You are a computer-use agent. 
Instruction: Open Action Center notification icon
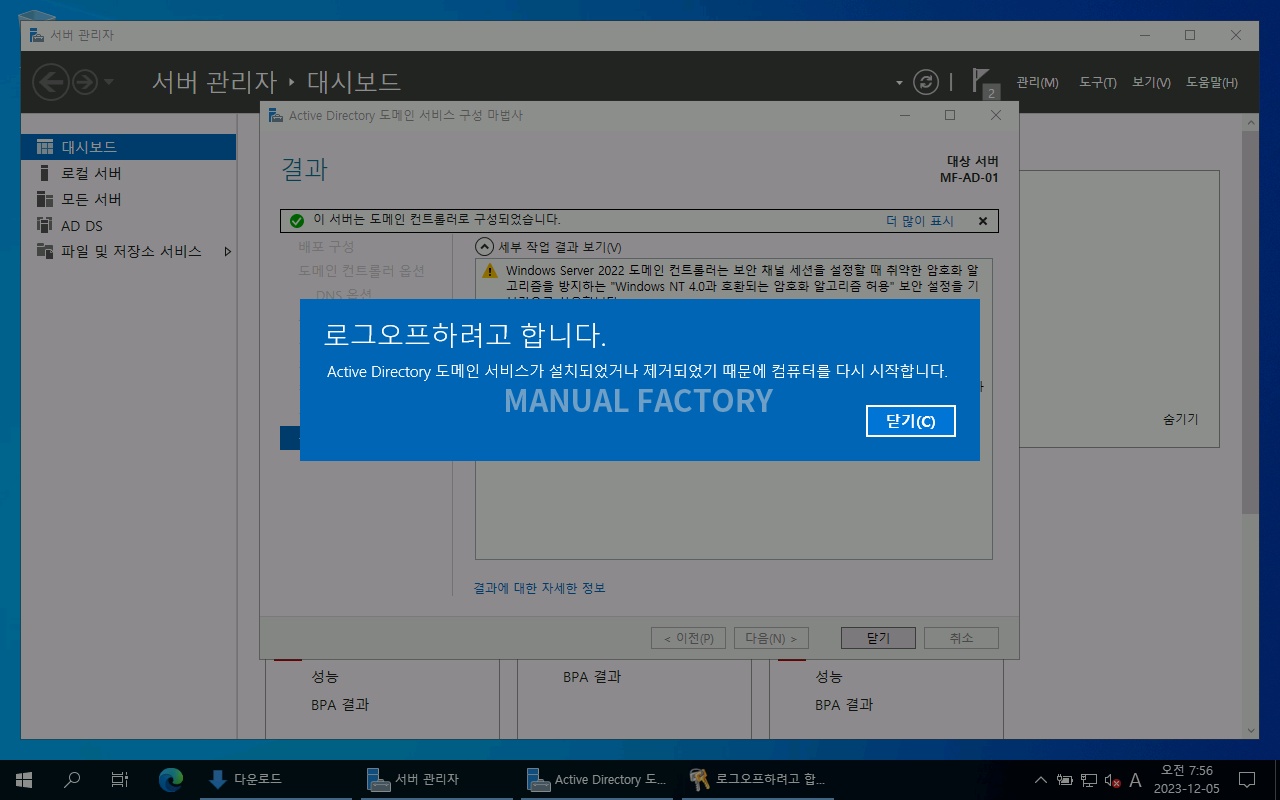click(1247, 779)
